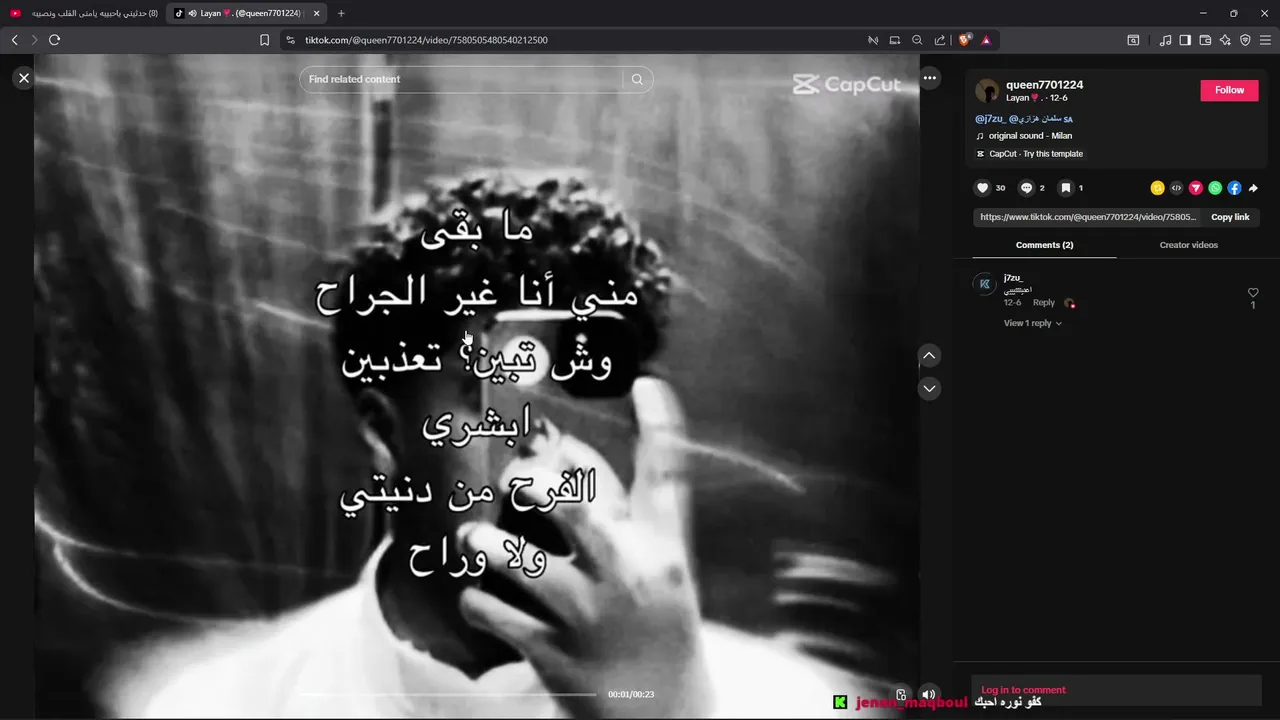1280x720 pixels.
Task: Send to friends via red paper plane icon
Action: coord(1195,188)
